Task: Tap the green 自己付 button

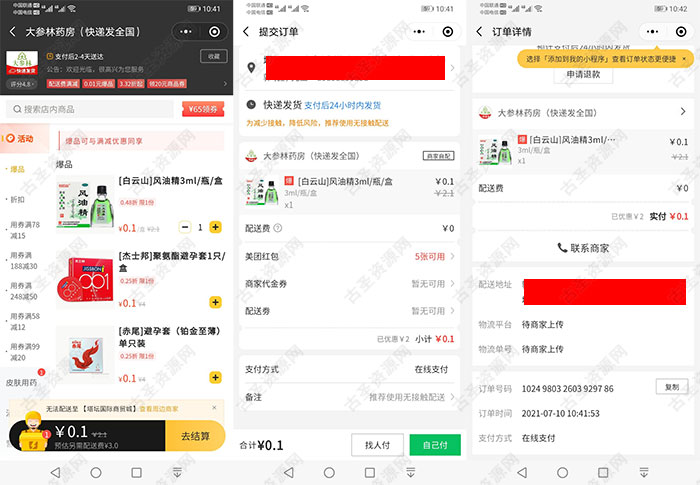Action: pyautogui.click(x=435, y=445)
